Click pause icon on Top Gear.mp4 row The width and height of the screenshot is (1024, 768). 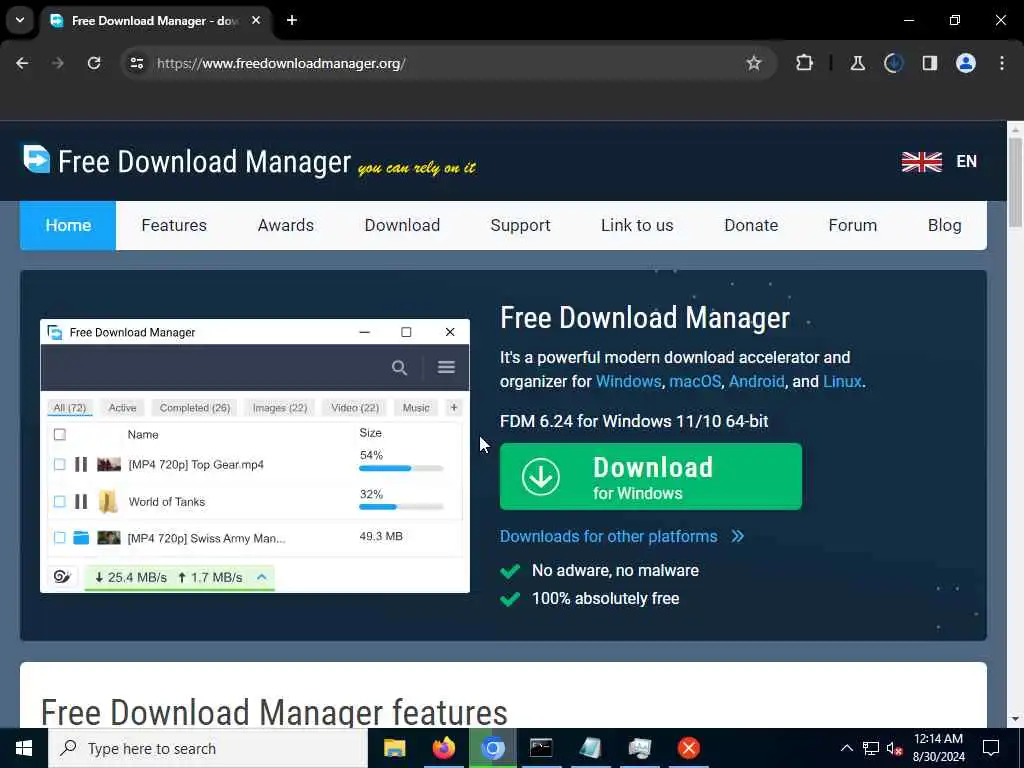[81, 464]
